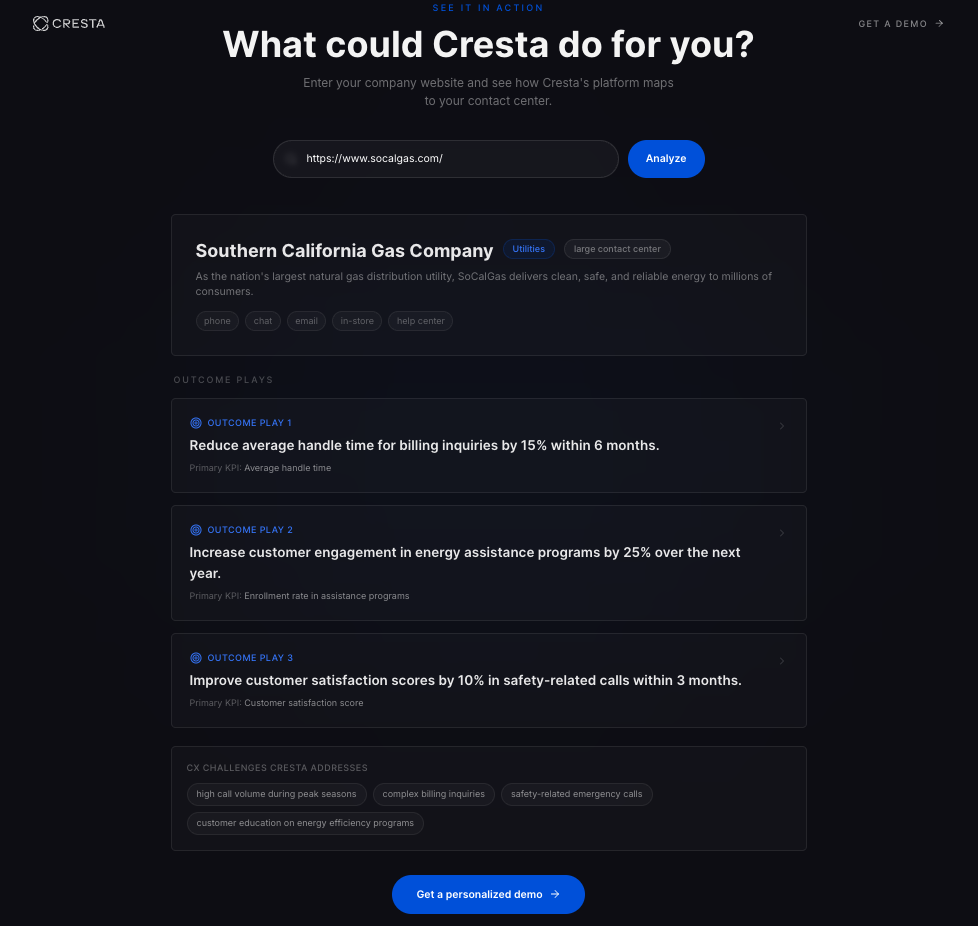Toggle the phone channel tag
978x926 pixels.
217,321
